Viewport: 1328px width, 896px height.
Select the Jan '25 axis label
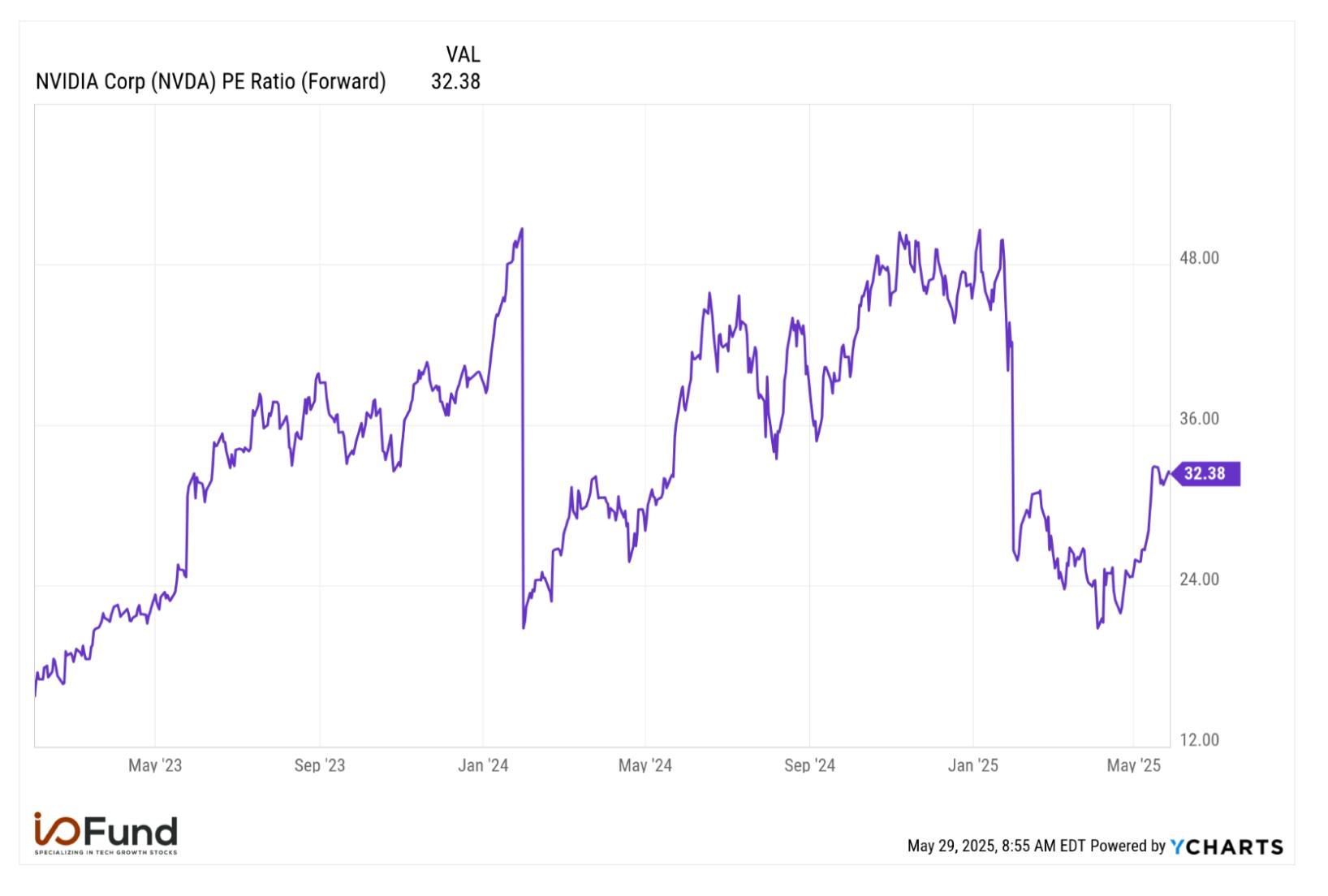tap(973, 765)
